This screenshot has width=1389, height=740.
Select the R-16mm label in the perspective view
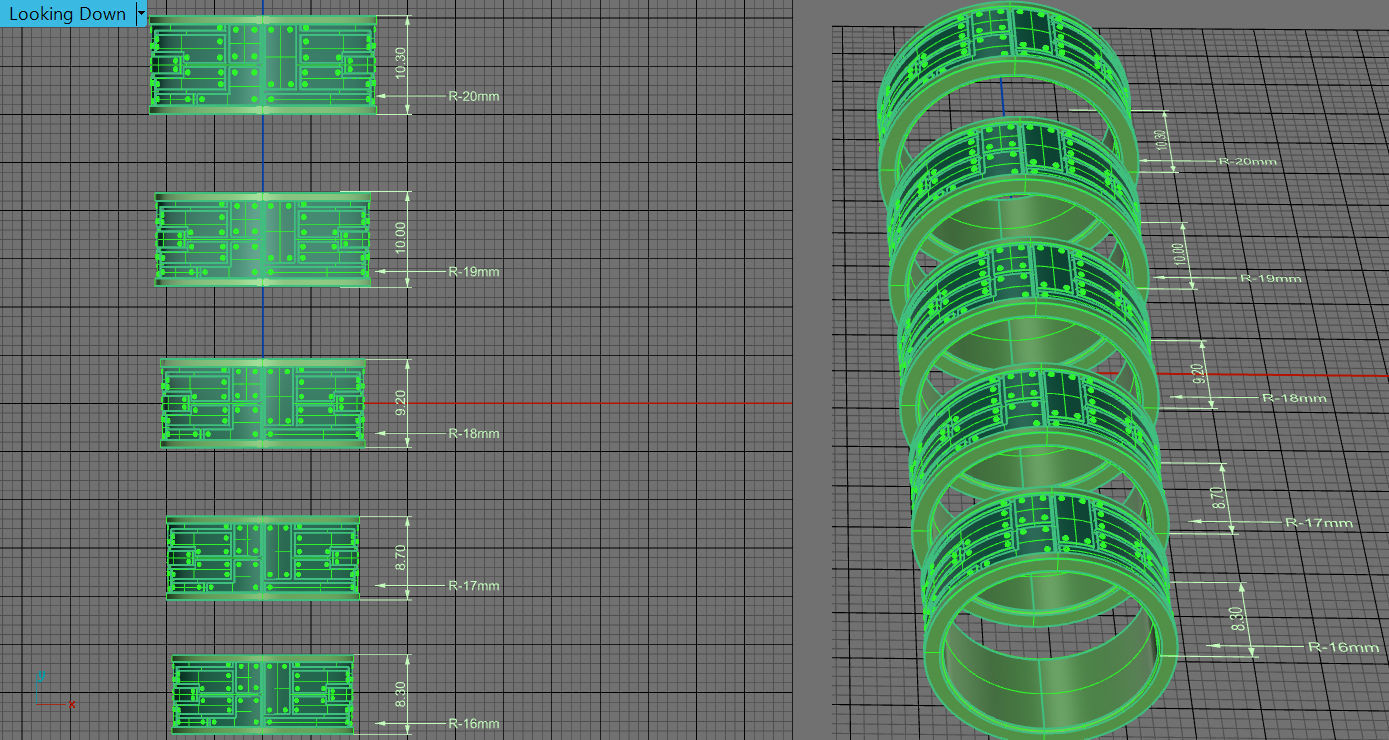pyautogui.click(x=1343, y=647)
